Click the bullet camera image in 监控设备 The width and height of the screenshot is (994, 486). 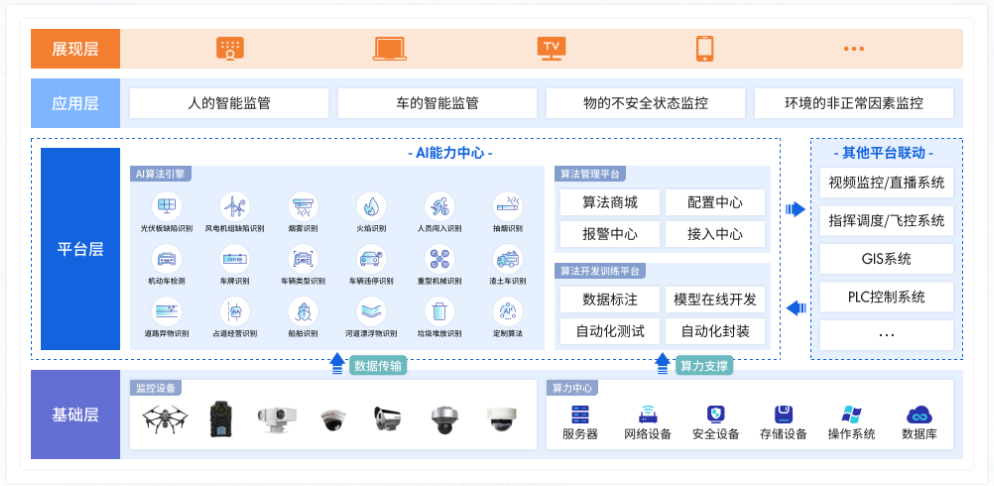387,419
